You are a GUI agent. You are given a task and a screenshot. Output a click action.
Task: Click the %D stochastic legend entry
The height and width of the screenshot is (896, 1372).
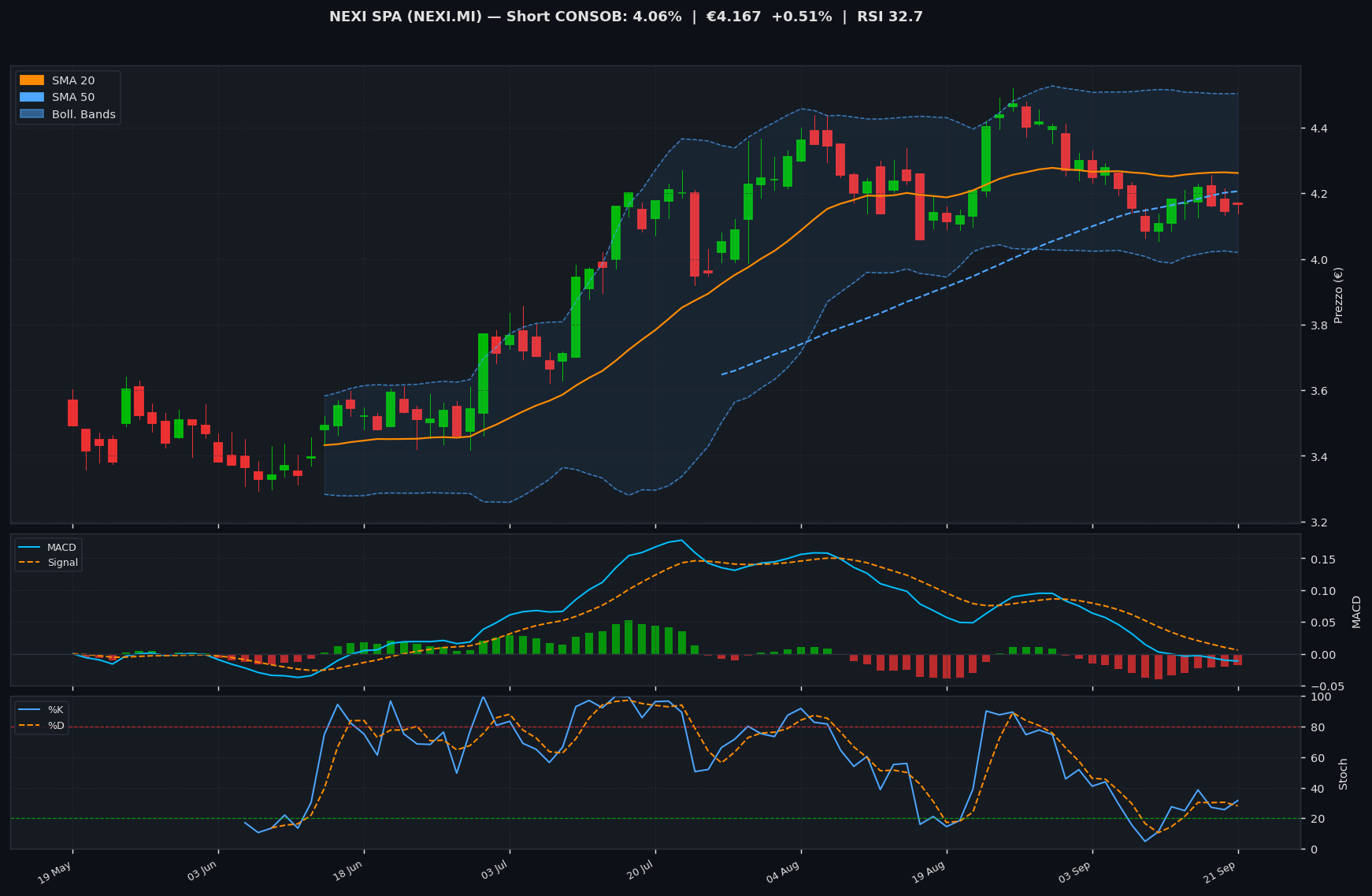point(42,726)
